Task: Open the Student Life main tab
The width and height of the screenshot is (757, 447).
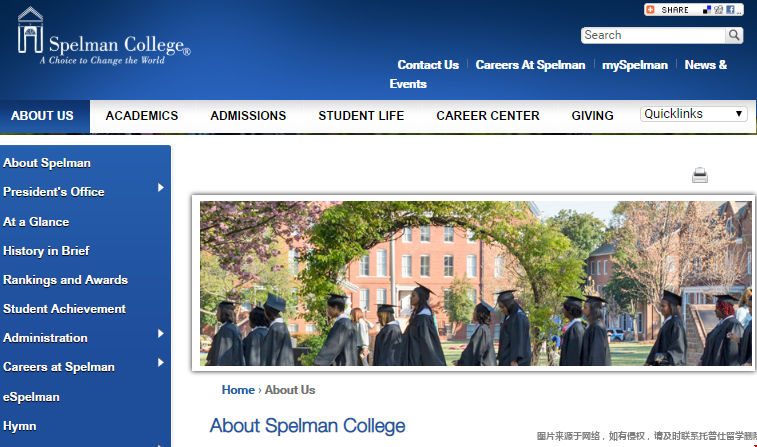Action: point(361,116)
